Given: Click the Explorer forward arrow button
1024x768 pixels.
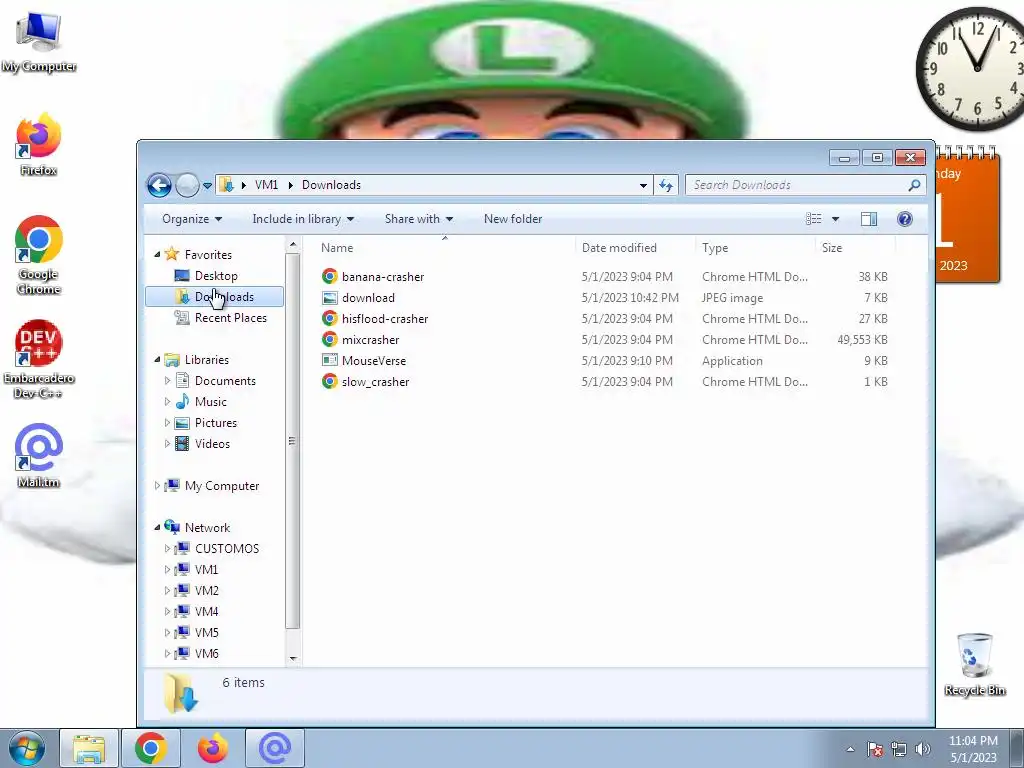Looking at the screenshot, I should 187,185.
